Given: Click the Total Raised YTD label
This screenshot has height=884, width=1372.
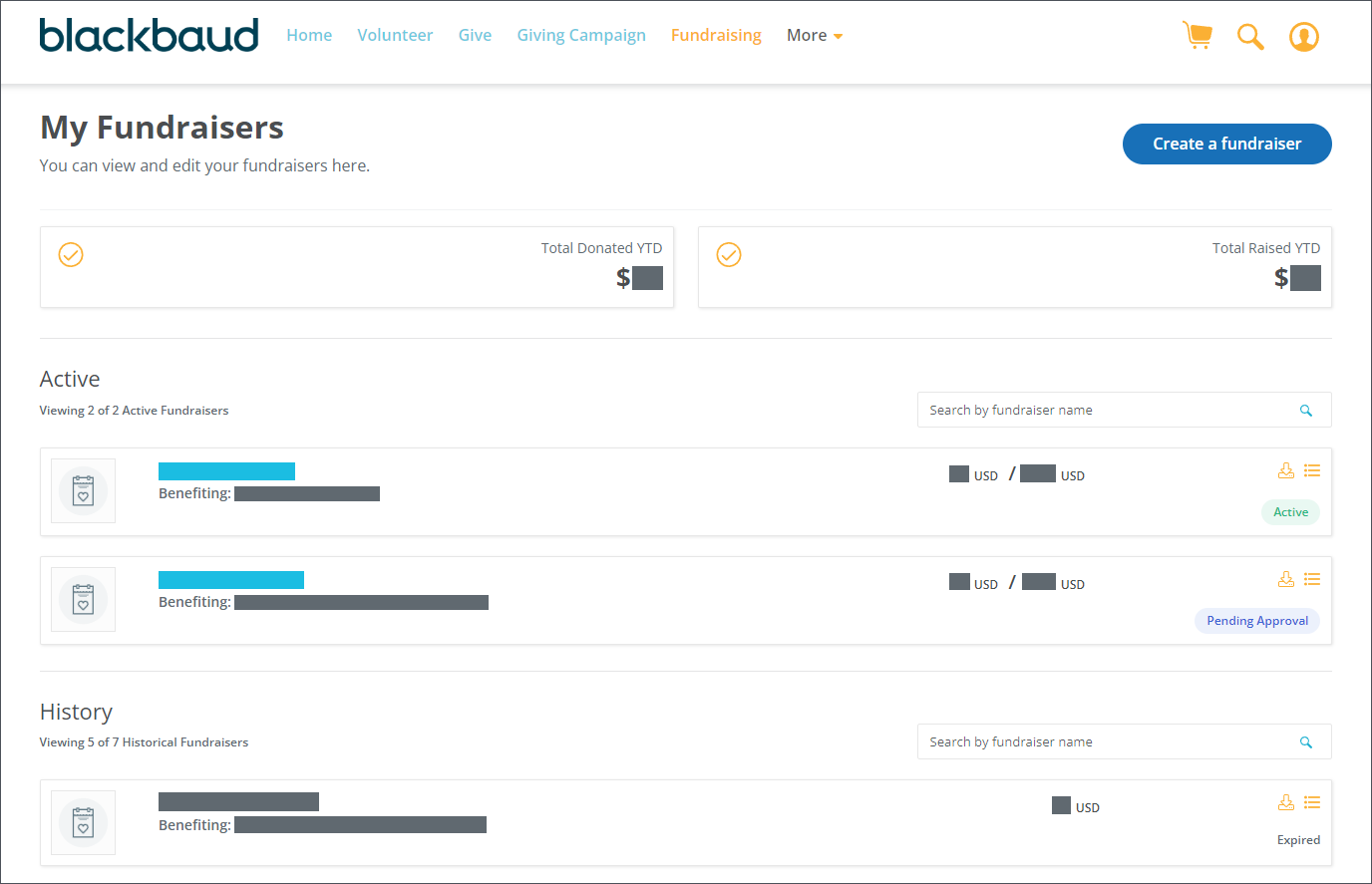Looking at the screenshot, I should pyautogui.click(x=1266, y=248).
